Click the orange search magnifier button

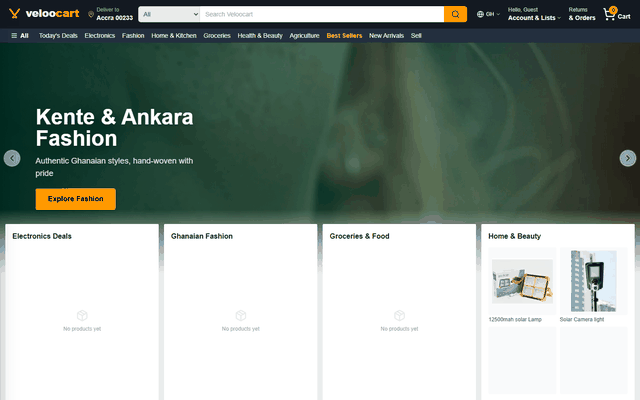(x=455, y=14)
